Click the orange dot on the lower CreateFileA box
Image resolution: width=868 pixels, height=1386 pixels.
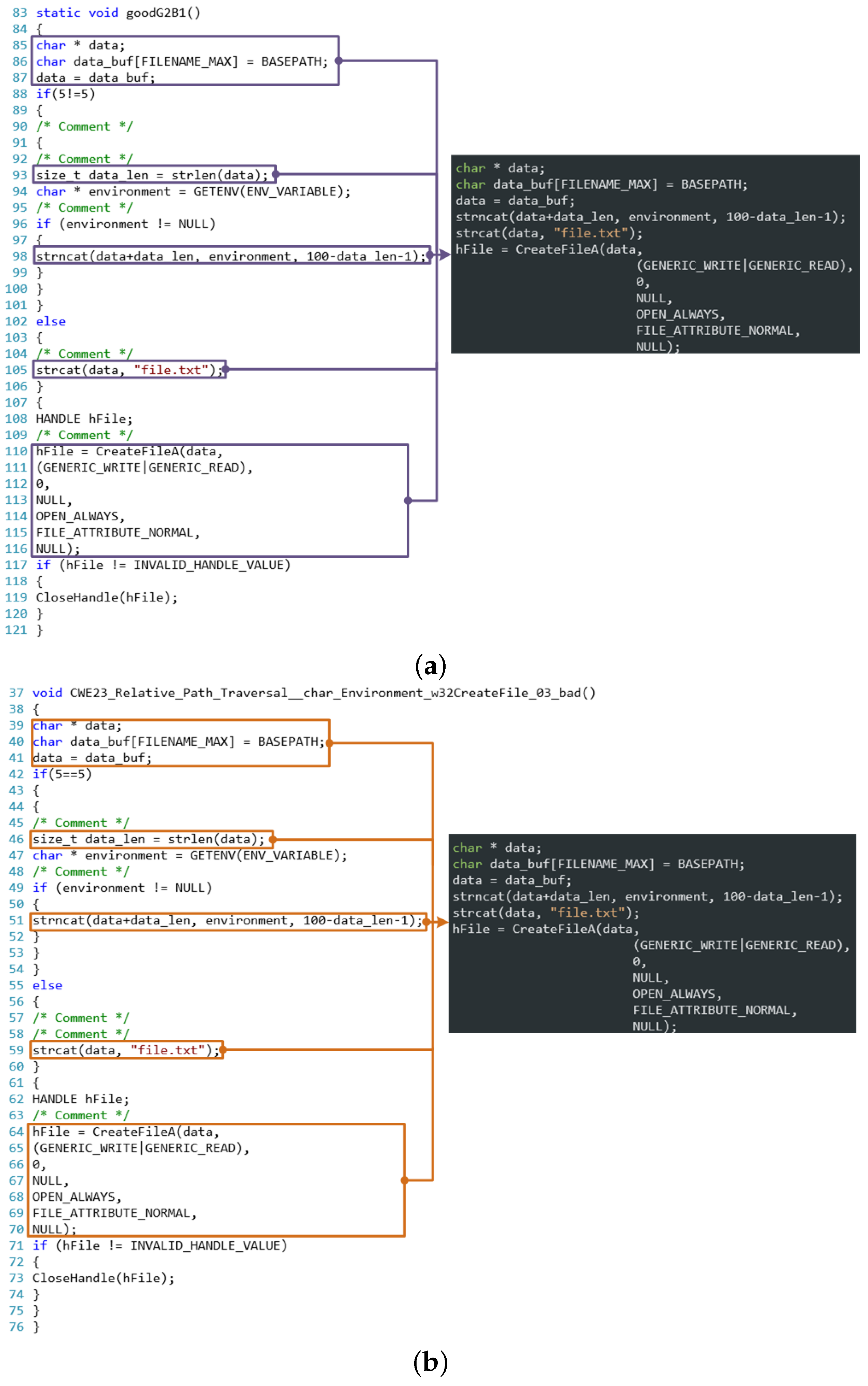[x=404, y=1181]
